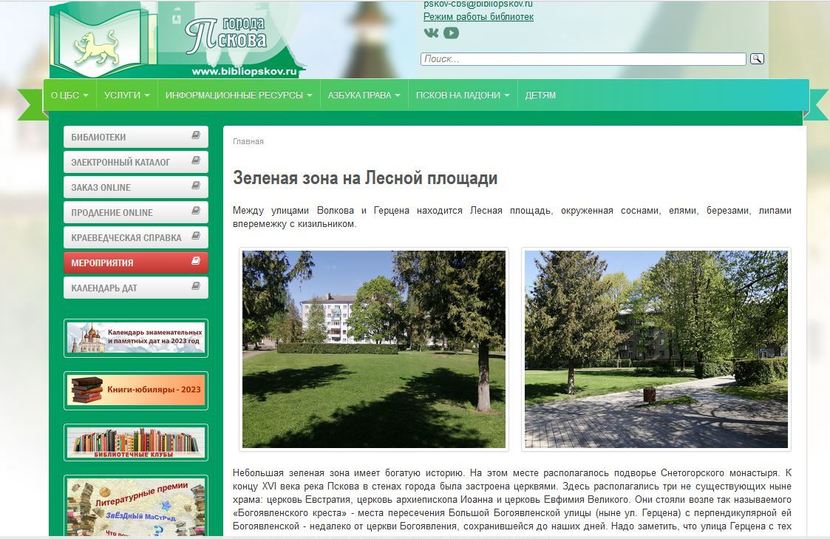Expand the Азбука права dropdown

coord(364,95)
